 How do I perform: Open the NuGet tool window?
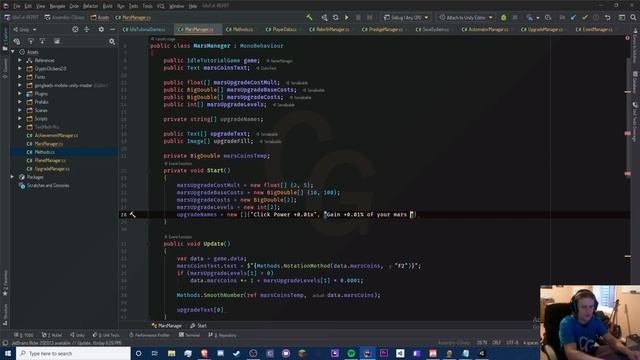51,335
